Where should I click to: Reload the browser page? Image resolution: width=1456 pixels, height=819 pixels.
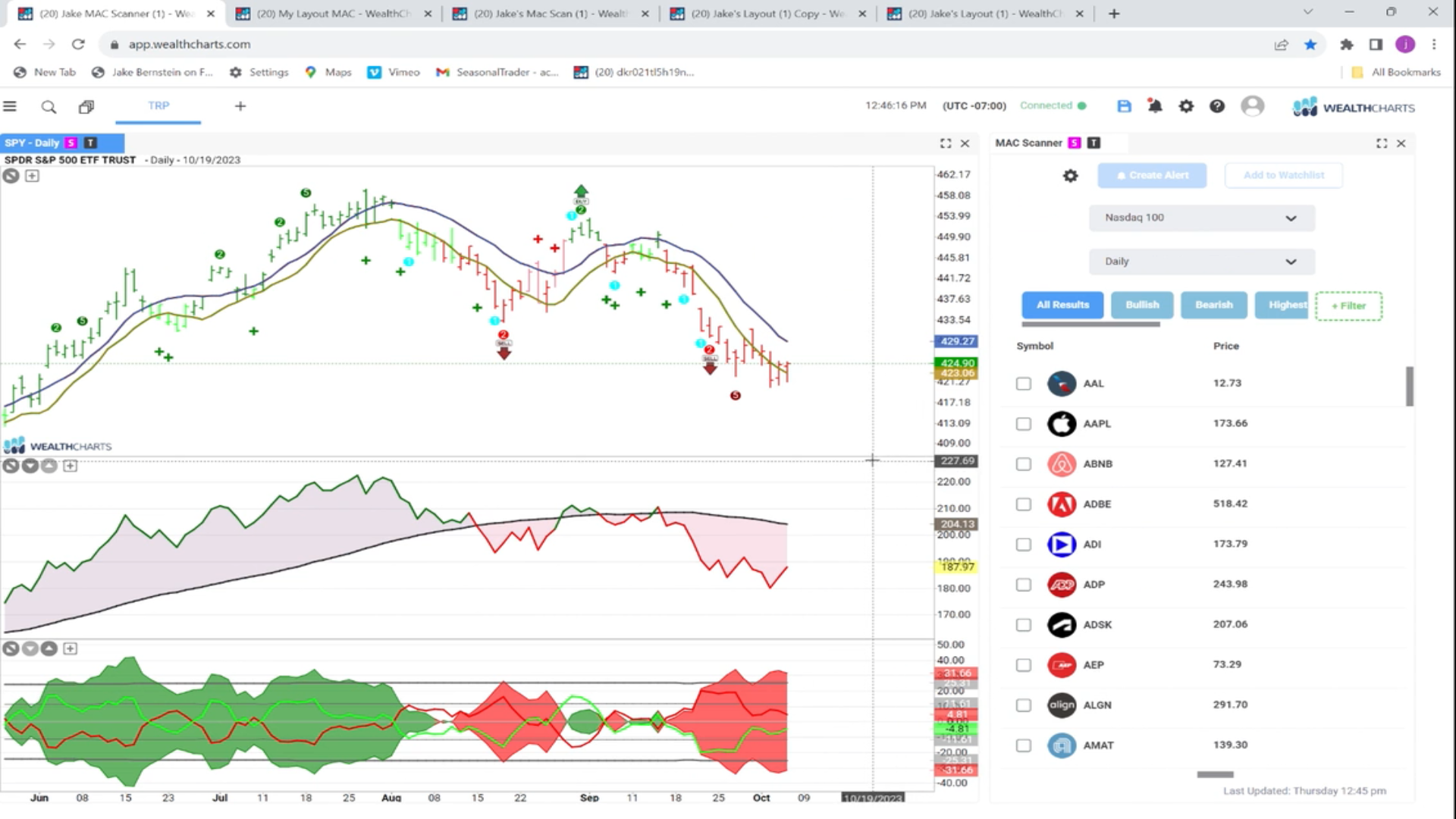point(78,44)
